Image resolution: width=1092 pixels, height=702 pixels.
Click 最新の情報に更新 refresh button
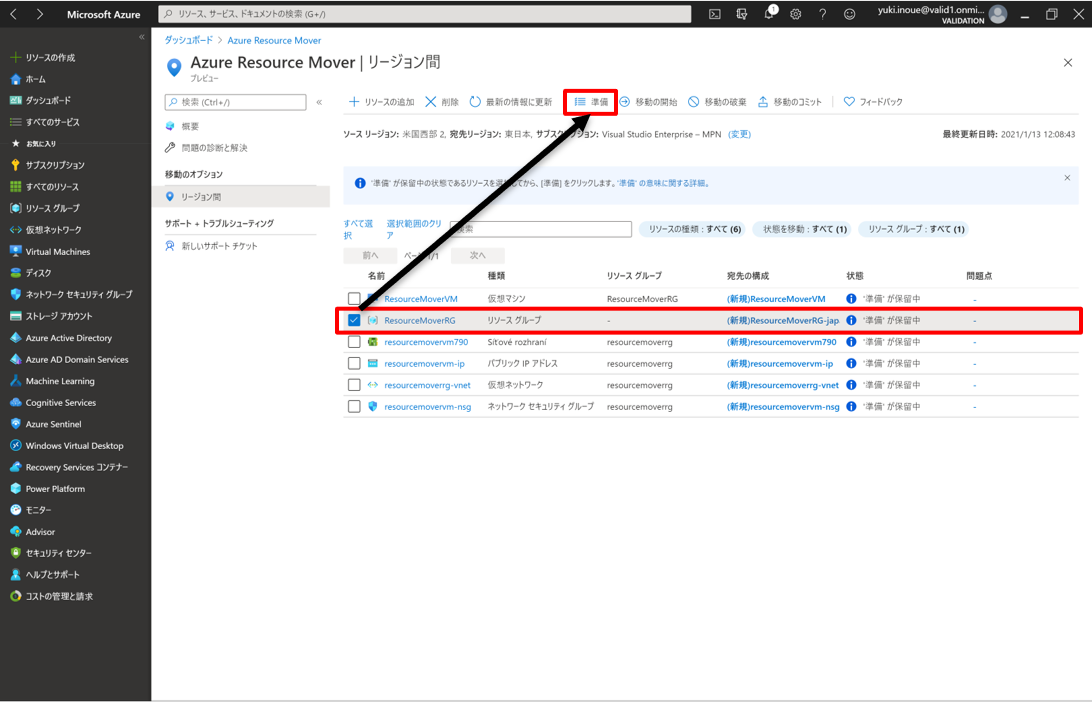[510, 102]
